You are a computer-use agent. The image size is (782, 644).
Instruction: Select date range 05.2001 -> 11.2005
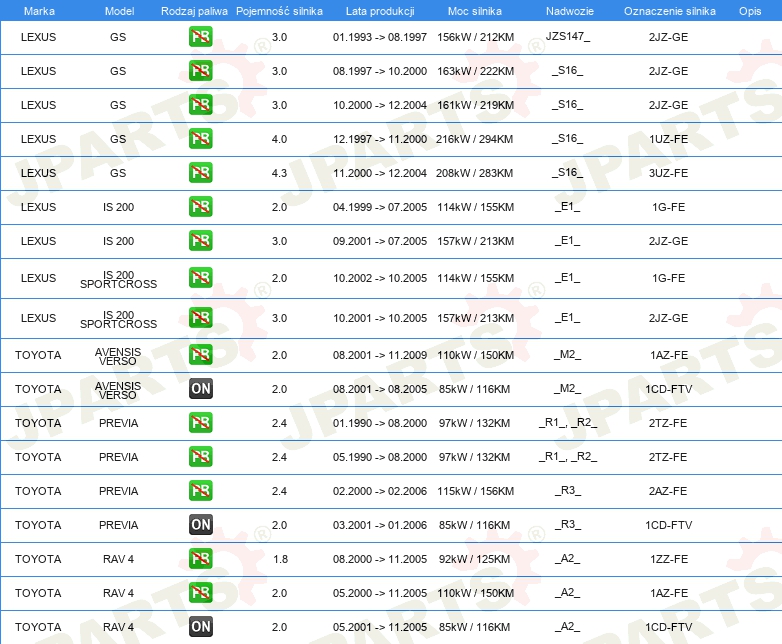[380, 627]
